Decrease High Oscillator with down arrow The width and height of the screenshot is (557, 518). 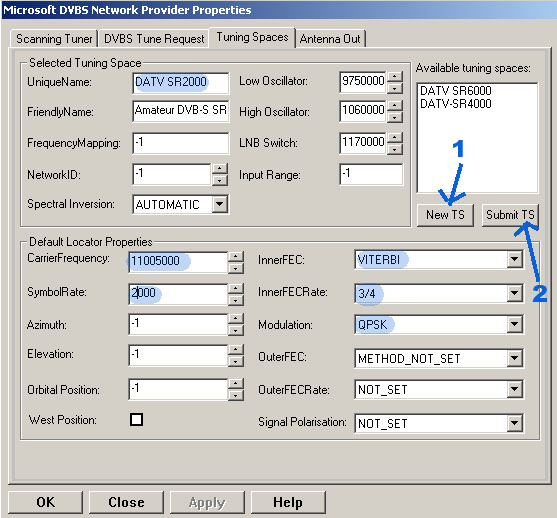click(x=395, y=117)
